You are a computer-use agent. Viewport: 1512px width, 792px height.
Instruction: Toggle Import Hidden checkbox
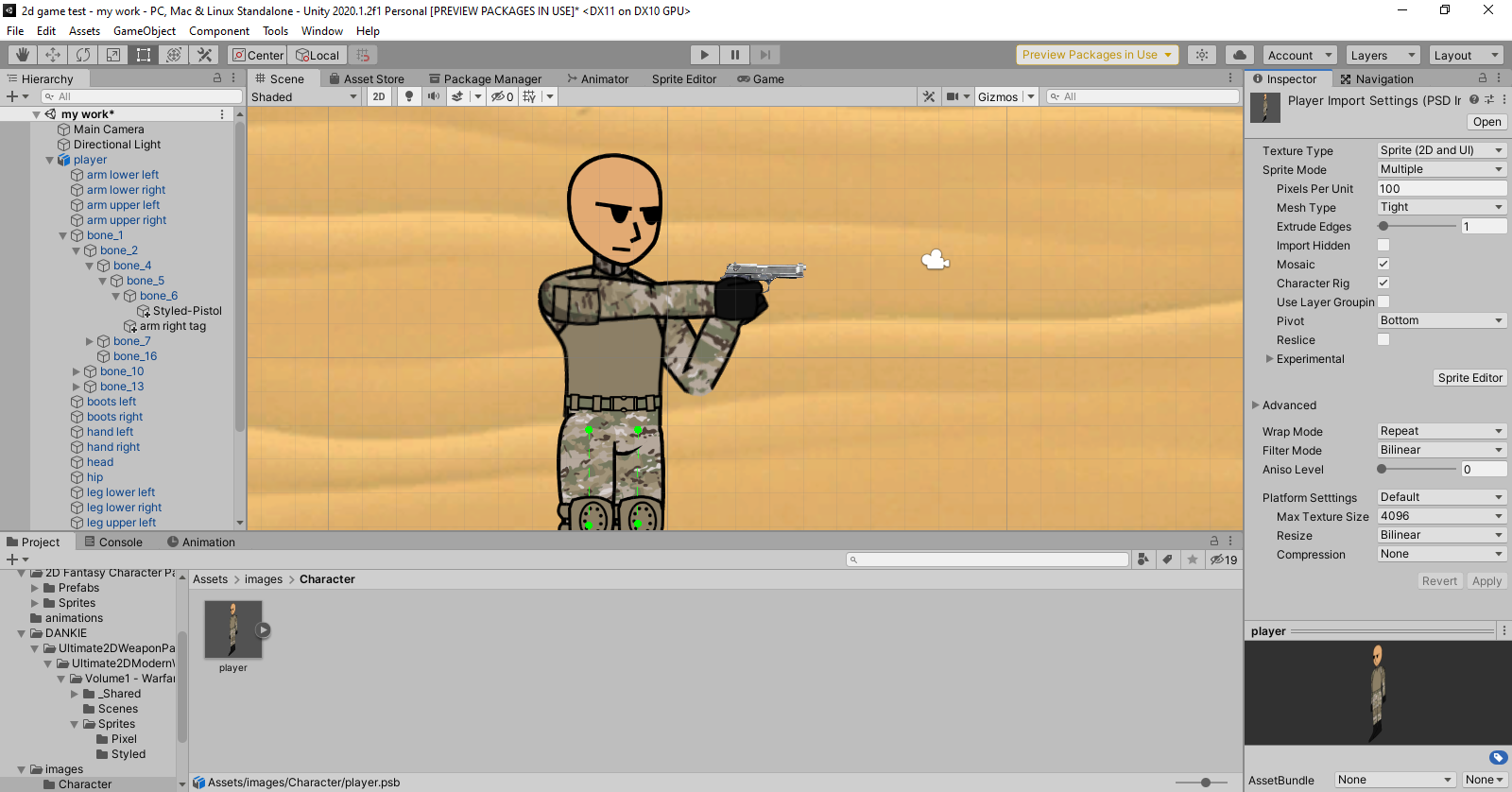pyautogui.click(x=1383, y=246)
